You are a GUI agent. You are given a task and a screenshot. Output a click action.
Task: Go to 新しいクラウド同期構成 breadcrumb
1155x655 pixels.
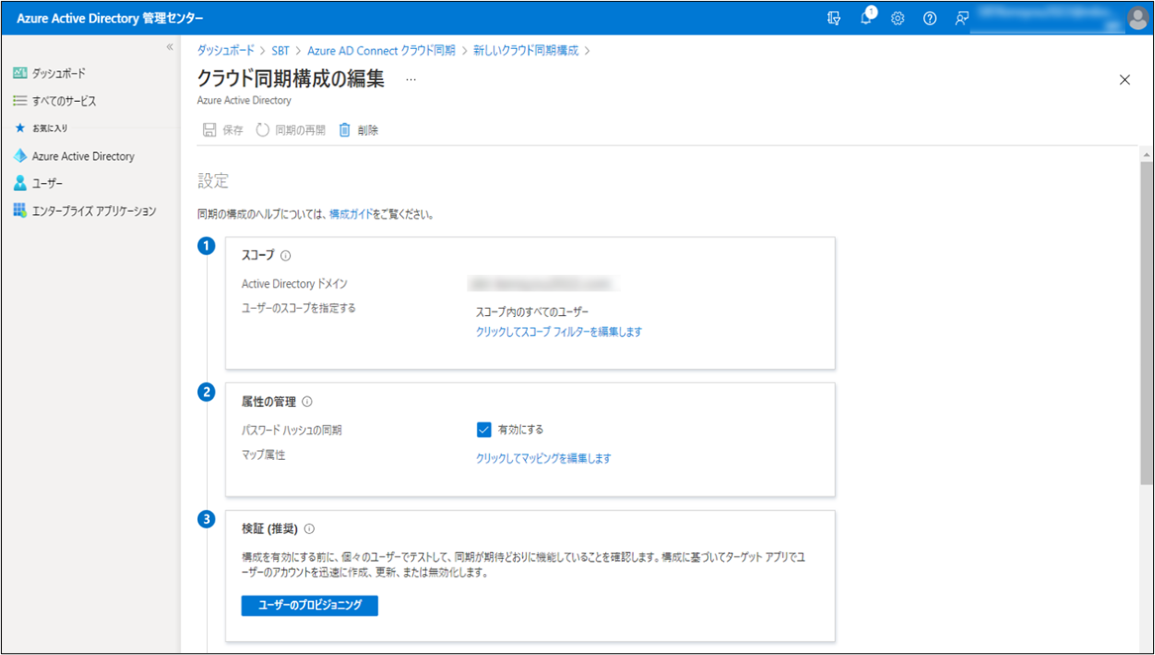[x=526, y=50]
